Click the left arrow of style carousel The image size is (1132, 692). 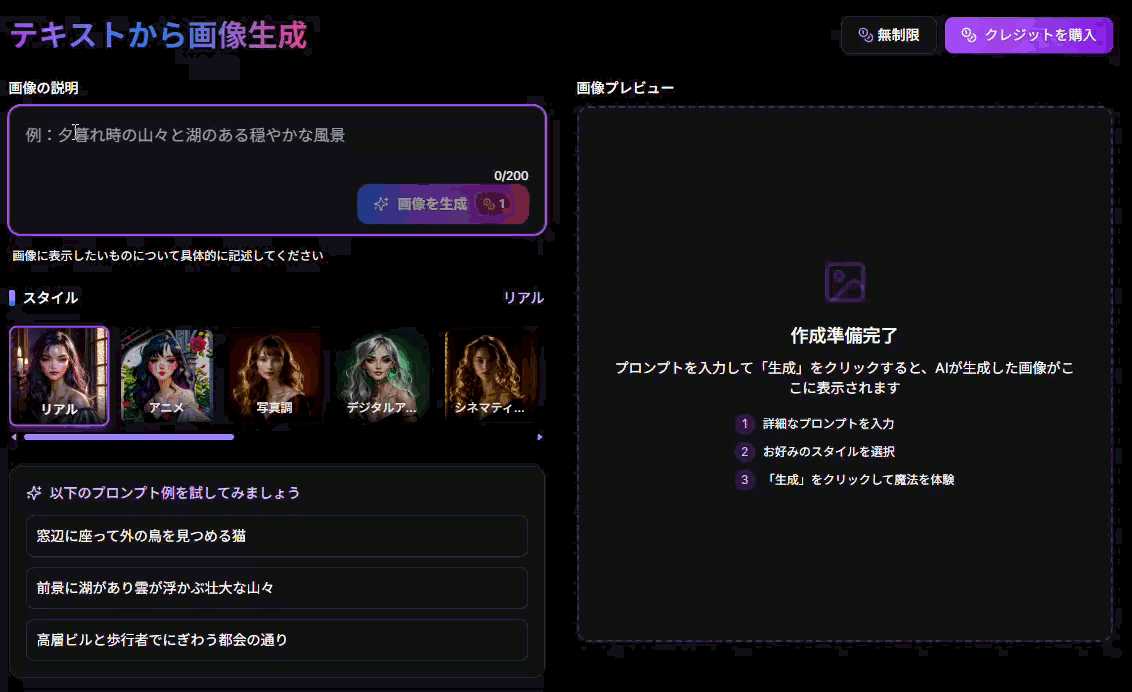(14, 437)
